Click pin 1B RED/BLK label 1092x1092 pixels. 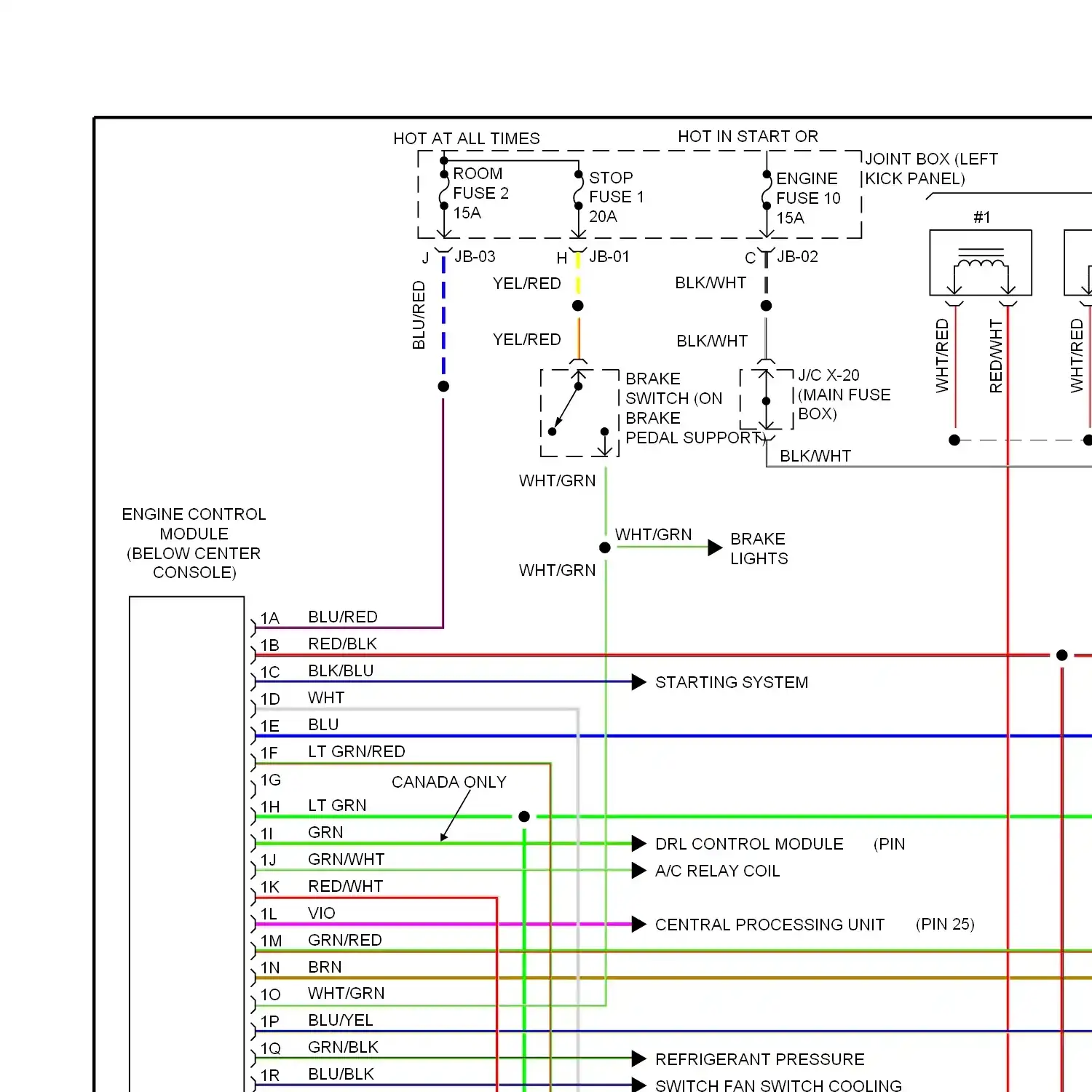point(342,644)
